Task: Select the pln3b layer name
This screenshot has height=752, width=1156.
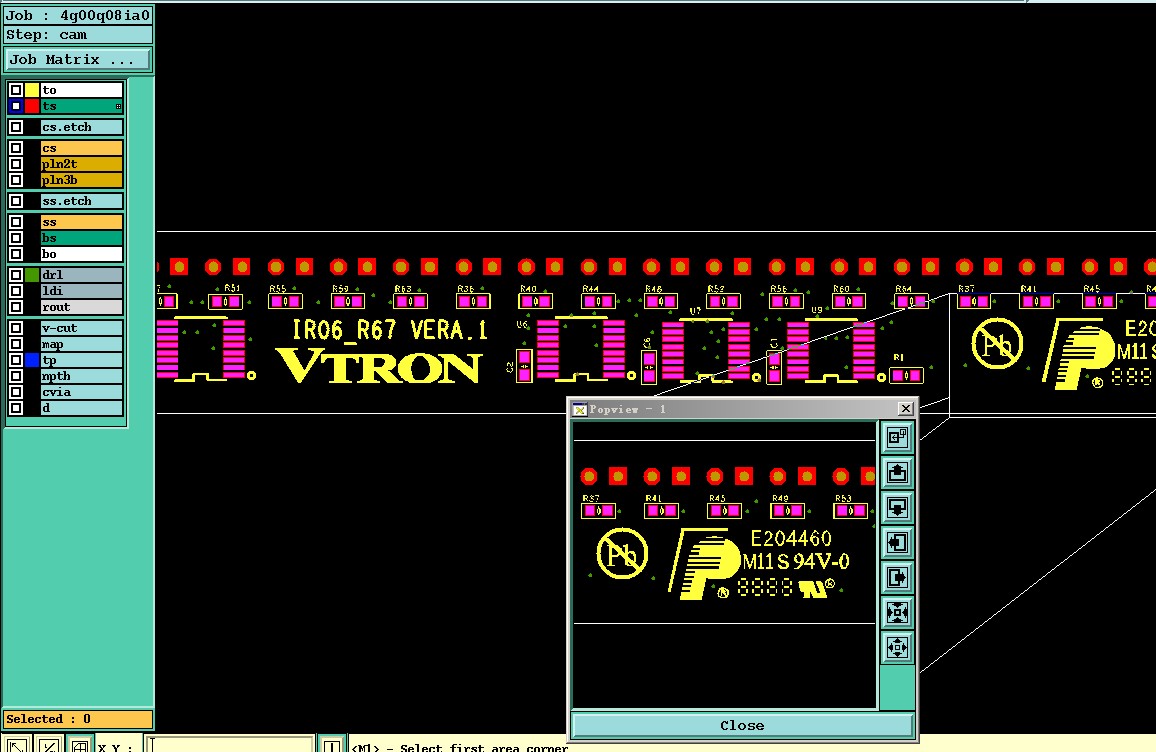Action: tap(81, 180)
